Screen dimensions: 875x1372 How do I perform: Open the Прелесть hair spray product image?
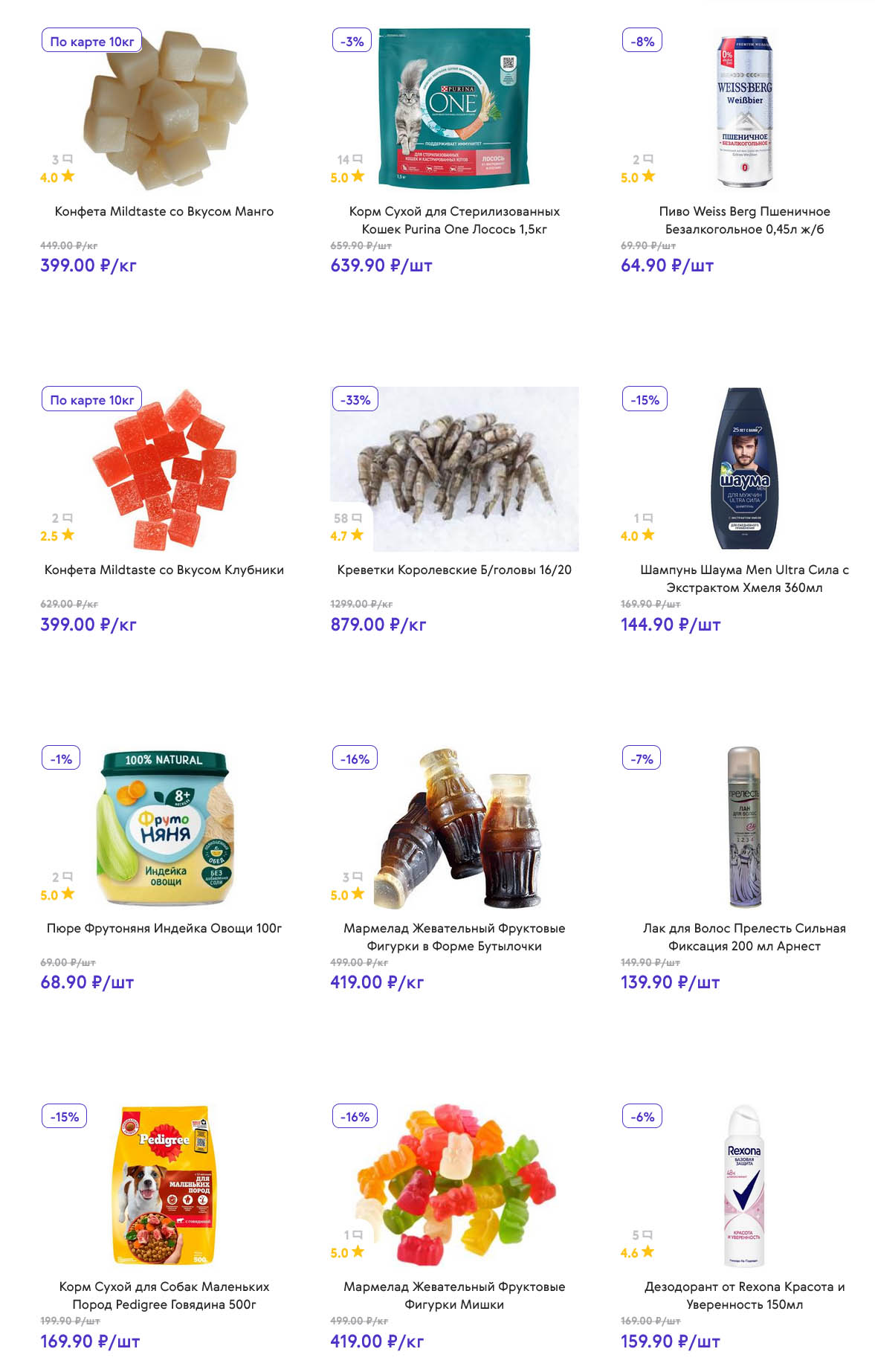[x=744, y=826]
